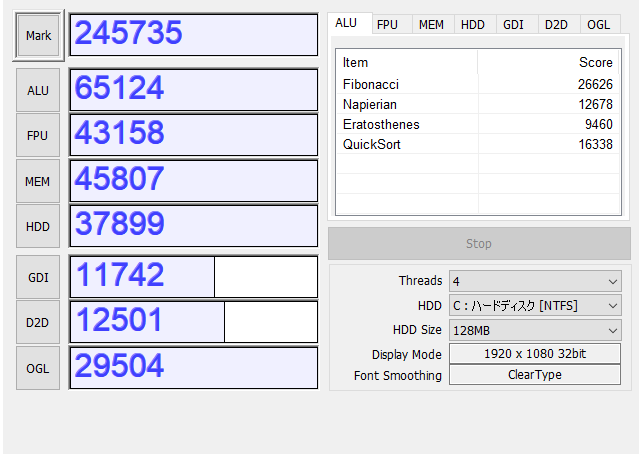
Task: Click the OGL score 29504
Action: [x=194, y=368]
